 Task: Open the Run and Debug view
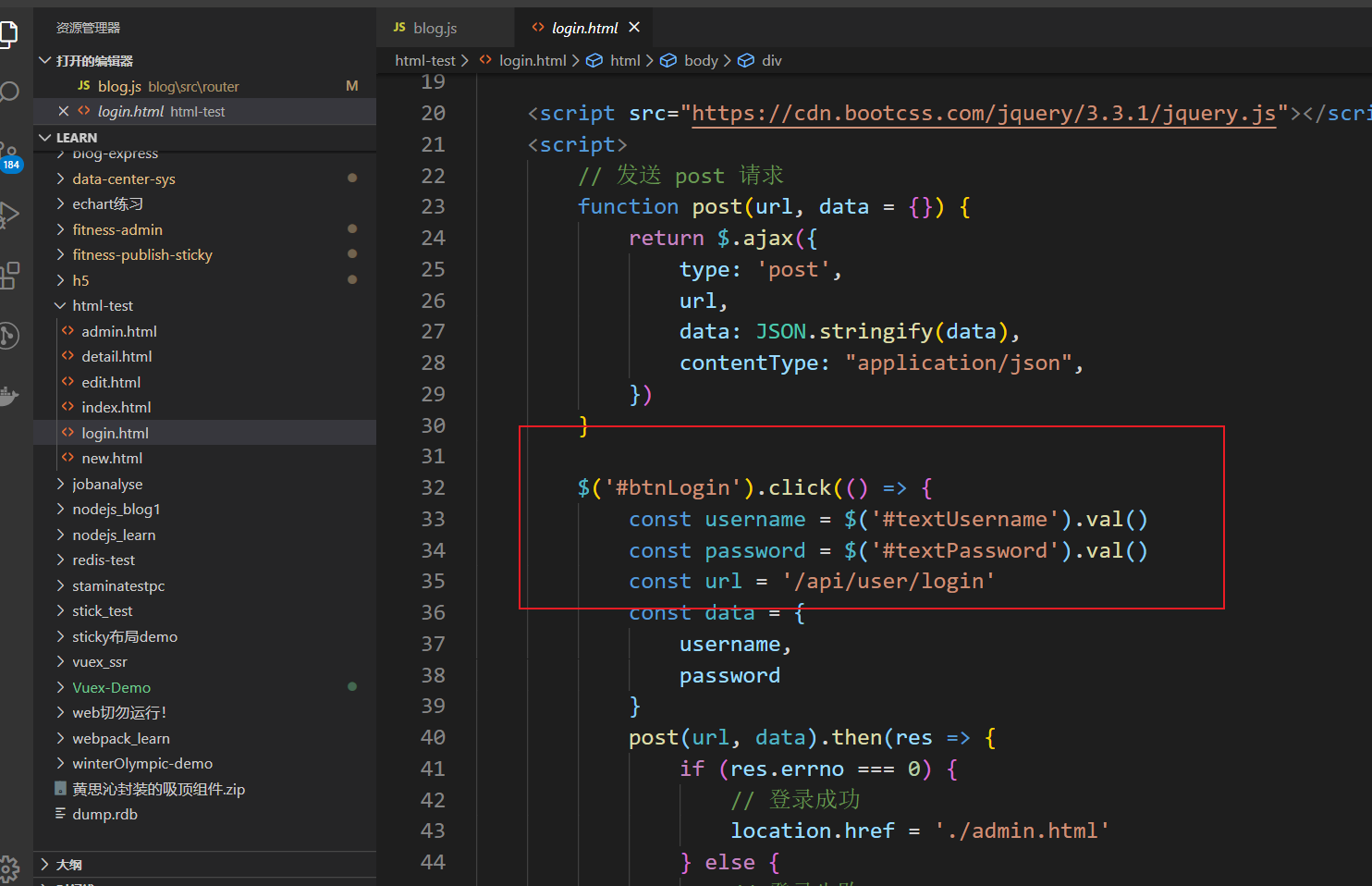coord(9,215)
